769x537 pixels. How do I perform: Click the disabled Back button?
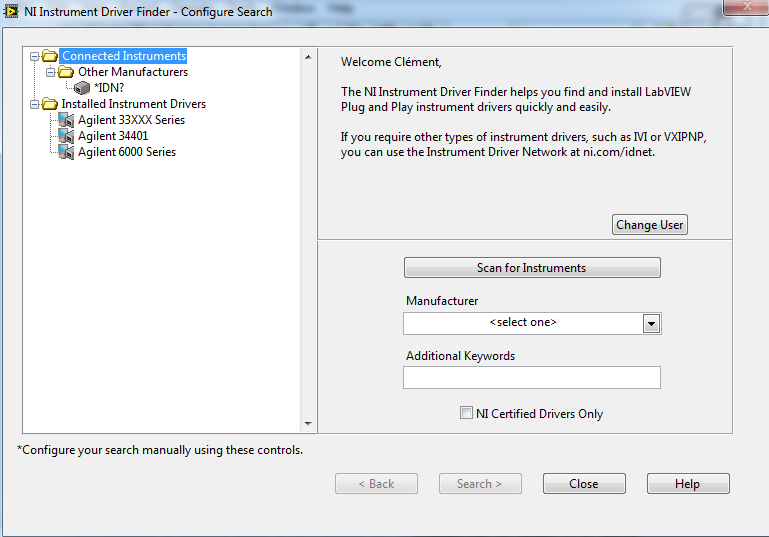click(376, 484)
